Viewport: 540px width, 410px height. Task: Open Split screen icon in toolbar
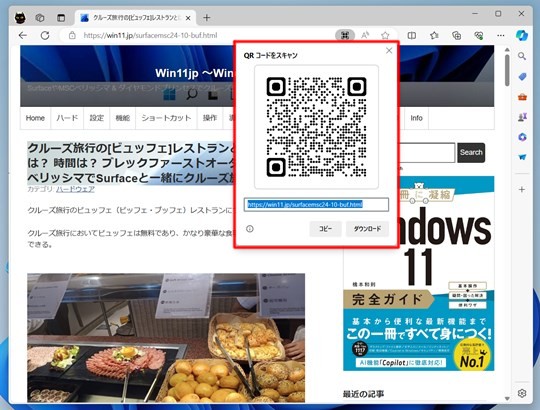412,35
